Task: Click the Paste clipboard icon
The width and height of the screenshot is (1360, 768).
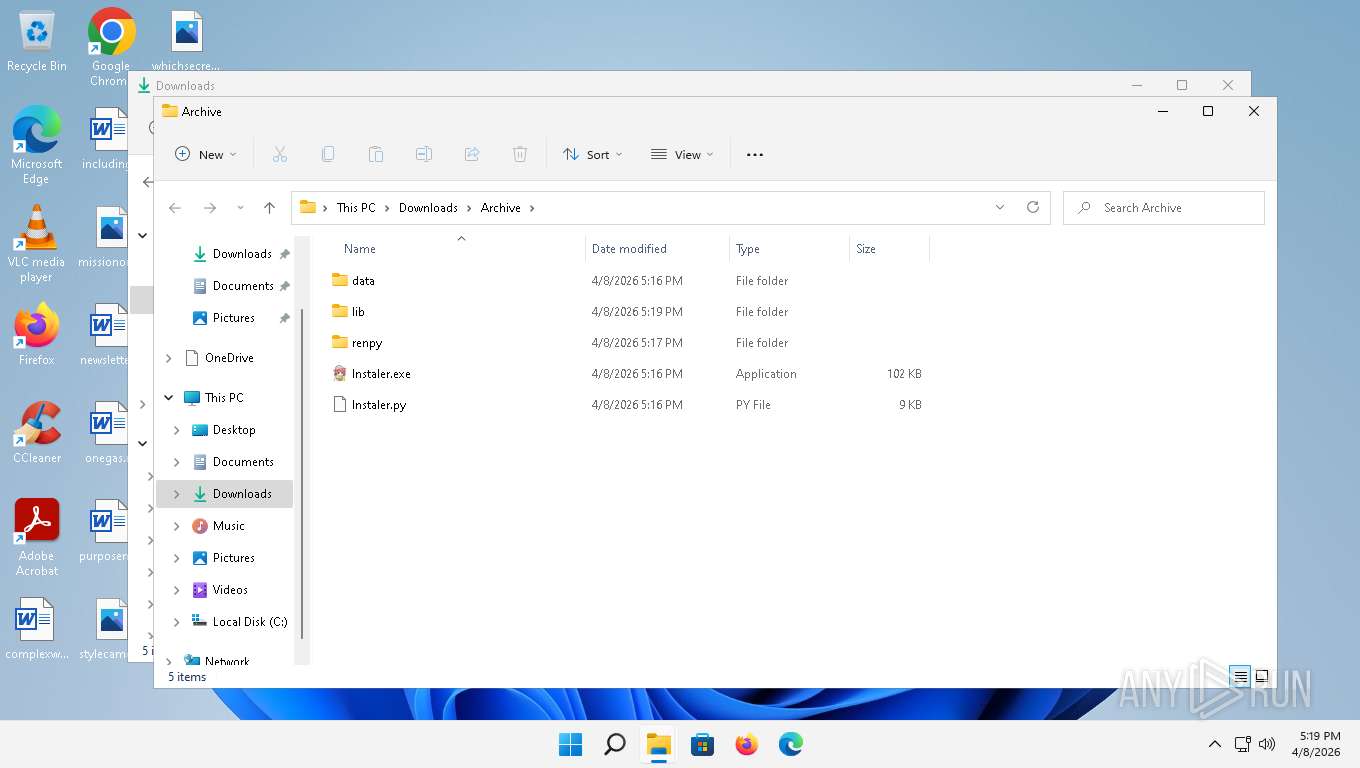Action: [376, 154]
